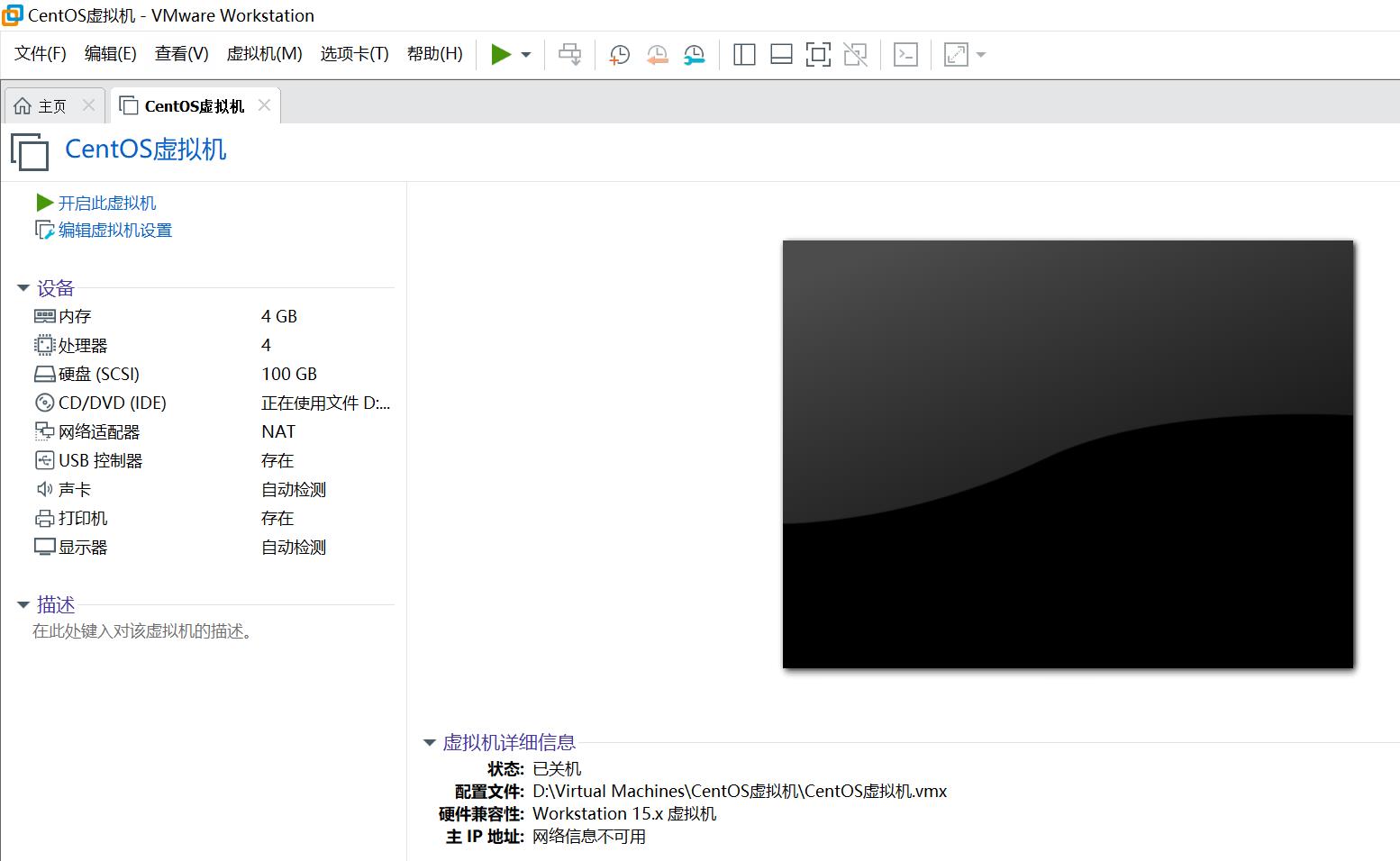Click the config file path ending .vmx
Image resolution: width=1400 pixels, height=861 pixels.
pyautogui.click(x=740, y=791)
